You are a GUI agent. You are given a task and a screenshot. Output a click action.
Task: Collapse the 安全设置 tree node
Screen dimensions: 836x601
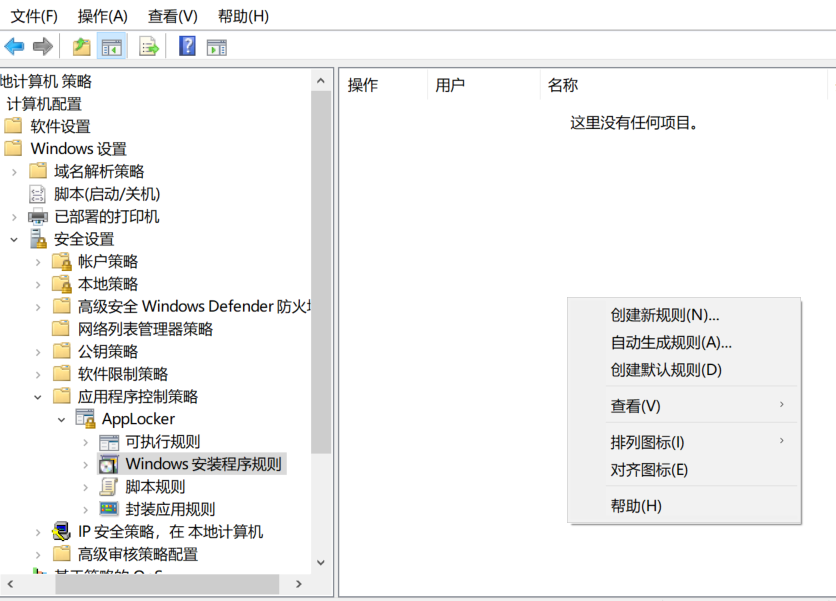[14, 239]
